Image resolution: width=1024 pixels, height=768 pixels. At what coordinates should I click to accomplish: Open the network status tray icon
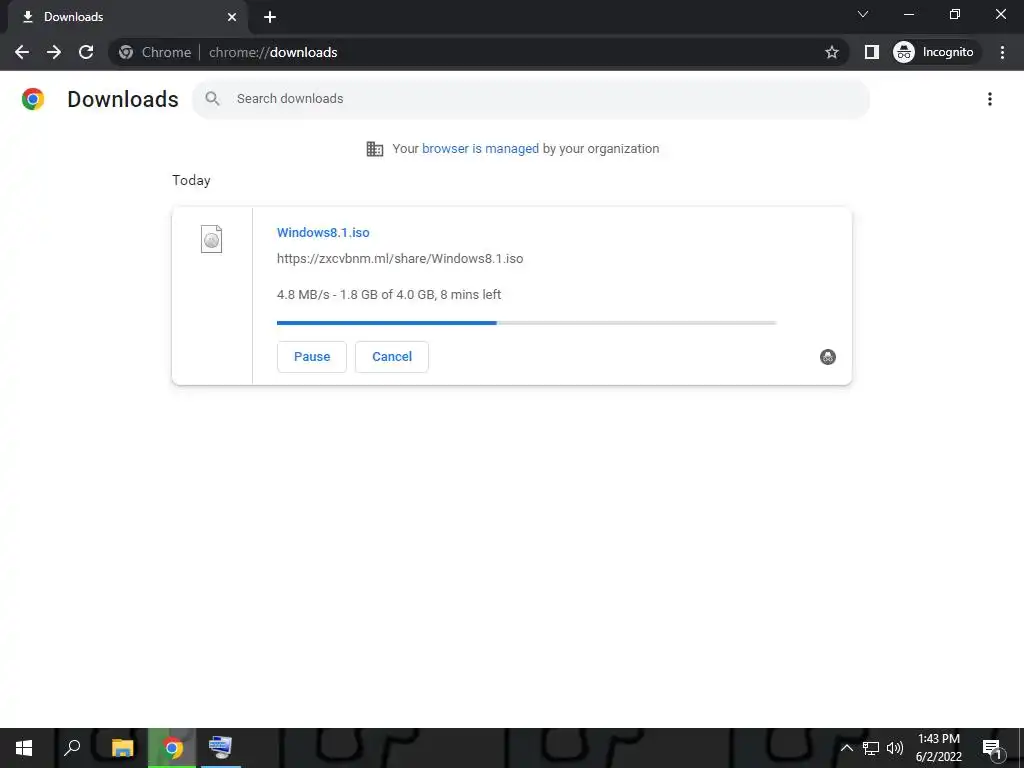871,748
